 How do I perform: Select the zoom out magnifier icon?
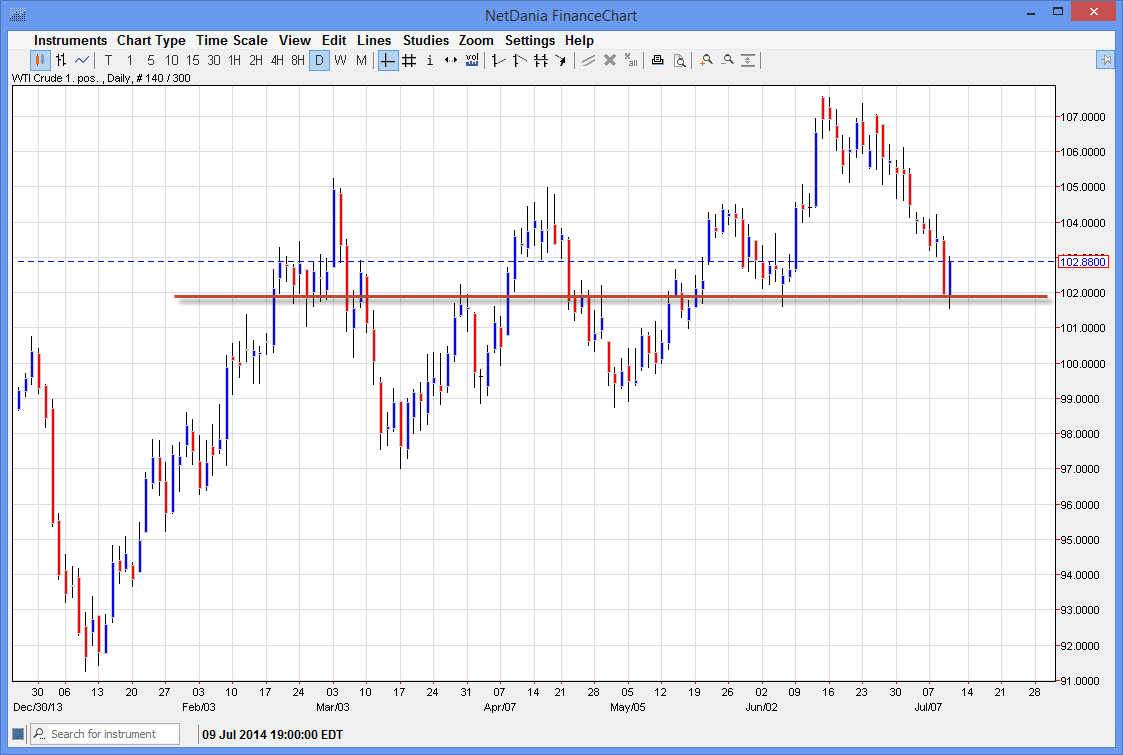tap(729, 60)
